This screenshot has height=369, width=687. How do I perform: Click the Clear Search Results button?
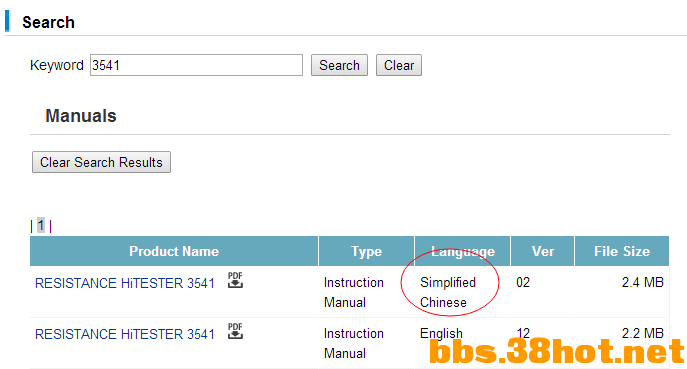tap(101, 162)
